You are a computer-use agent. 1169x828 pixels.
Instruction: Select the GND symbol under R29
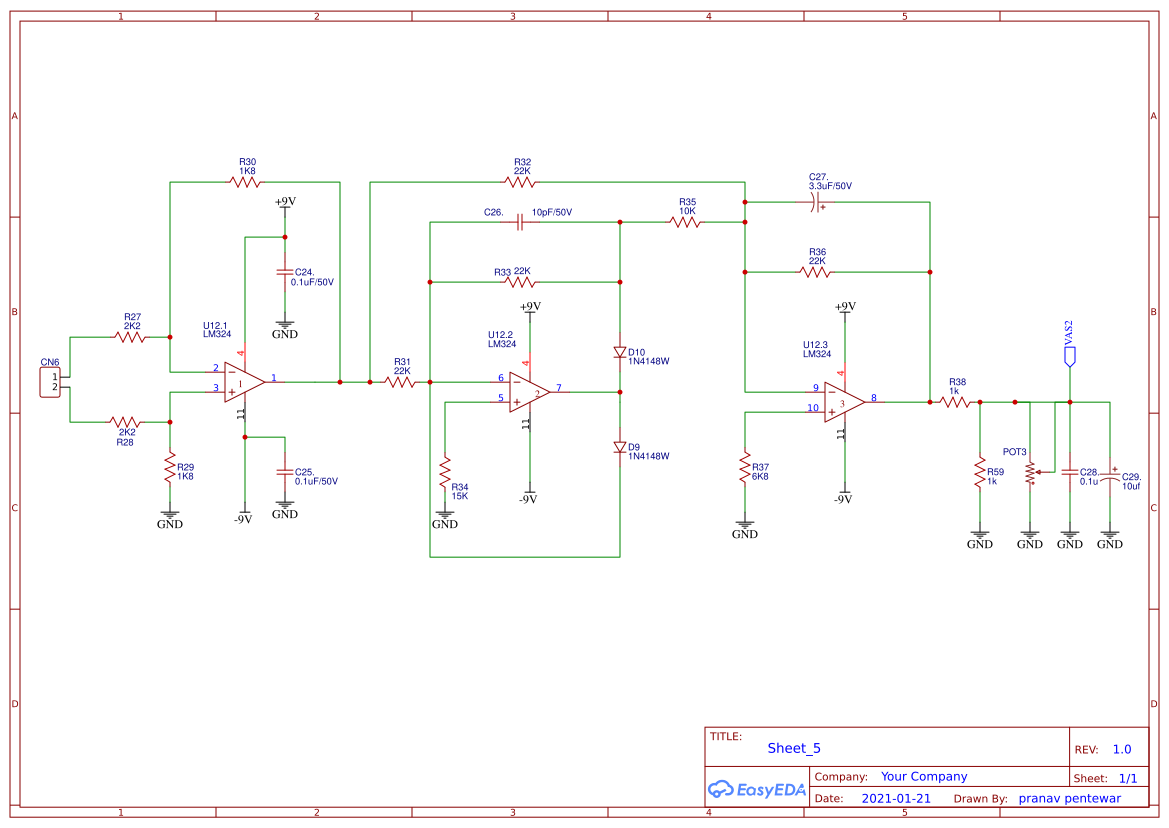pos(170,519)
